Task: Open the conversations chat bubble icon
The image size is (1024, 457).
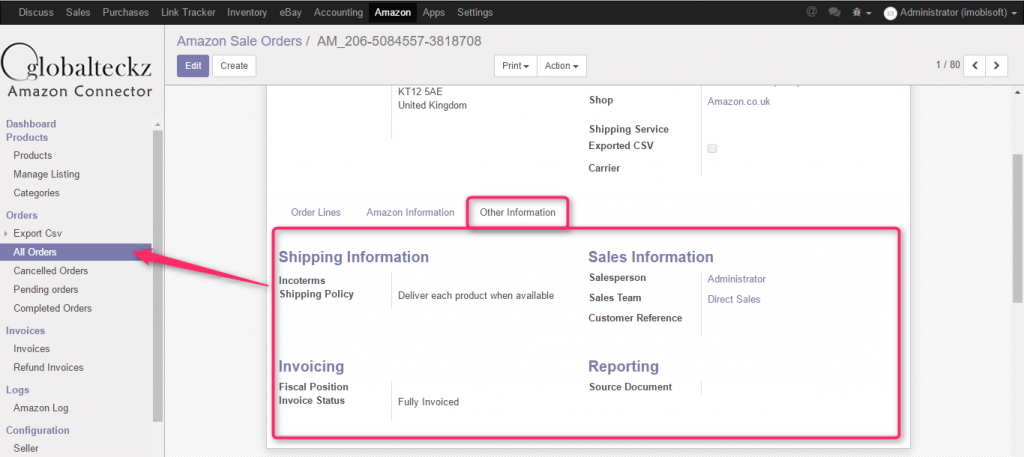Action: click(x=835, y=12)
